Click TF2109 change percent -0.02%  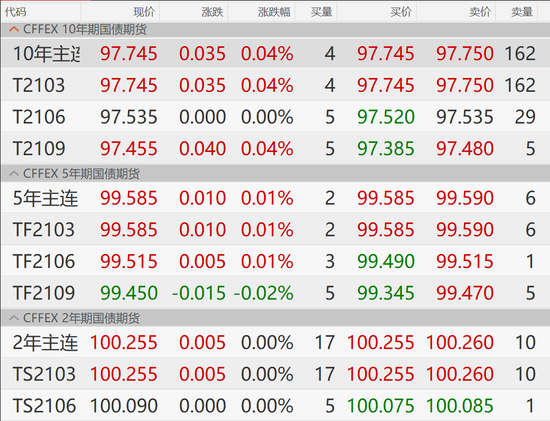point(263,293)
